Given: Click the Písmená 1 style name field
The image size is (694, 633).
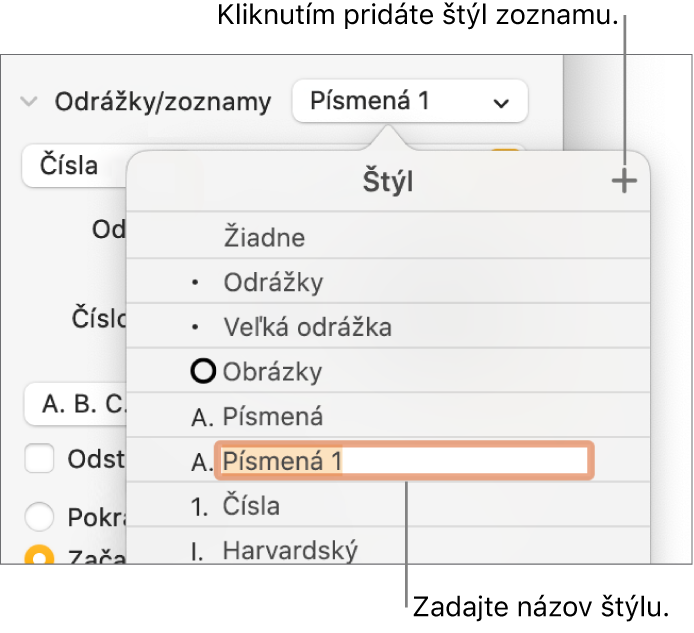Looking at the screenshot, I should point(404,461).
